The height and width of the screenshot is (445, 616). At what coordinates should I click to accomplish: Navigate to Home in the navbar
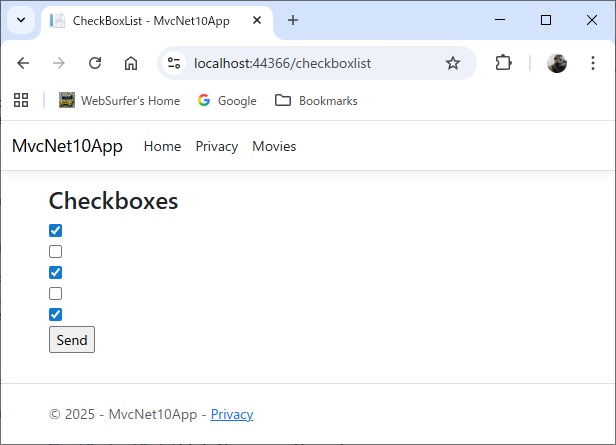pos(162,146)
